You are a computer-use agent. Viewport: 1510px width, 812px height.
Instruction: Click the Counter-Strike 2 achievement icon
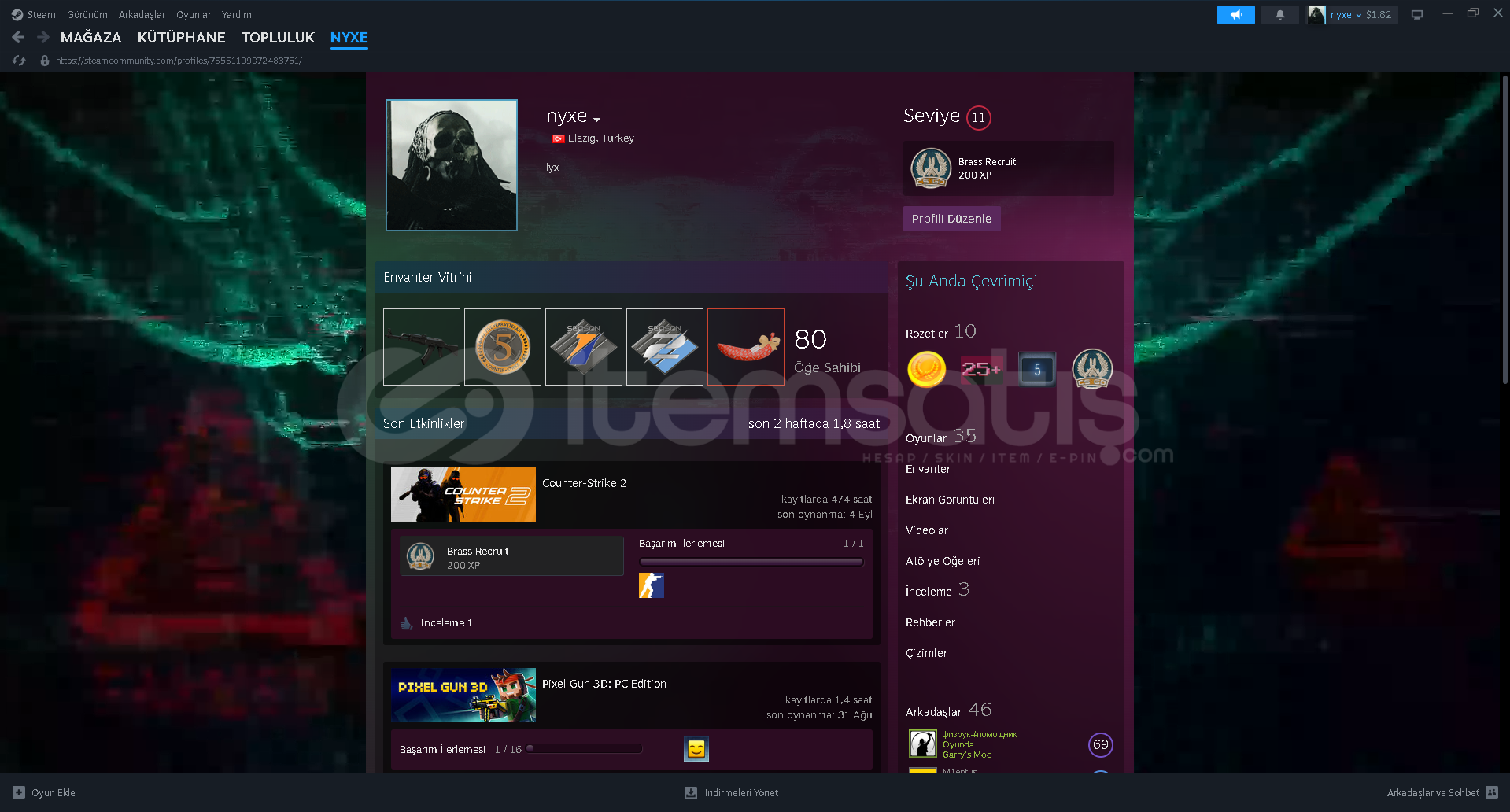652,585
